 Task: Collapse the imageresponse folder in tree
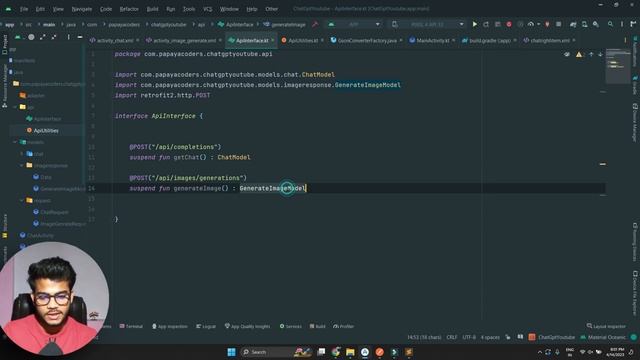pyautogui.click(x=22, y=165)
